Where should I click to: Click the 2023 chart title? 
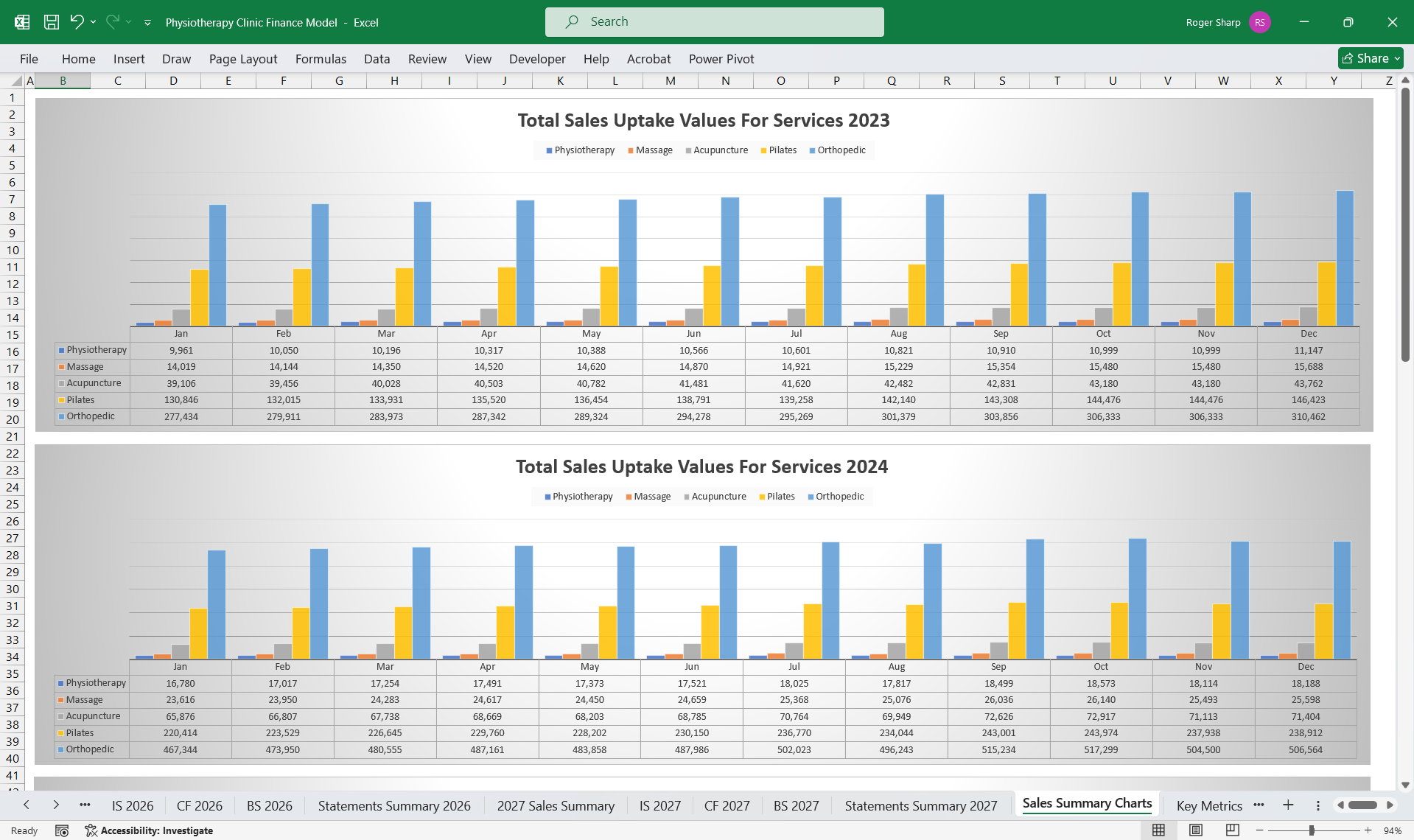coord(704,120)
